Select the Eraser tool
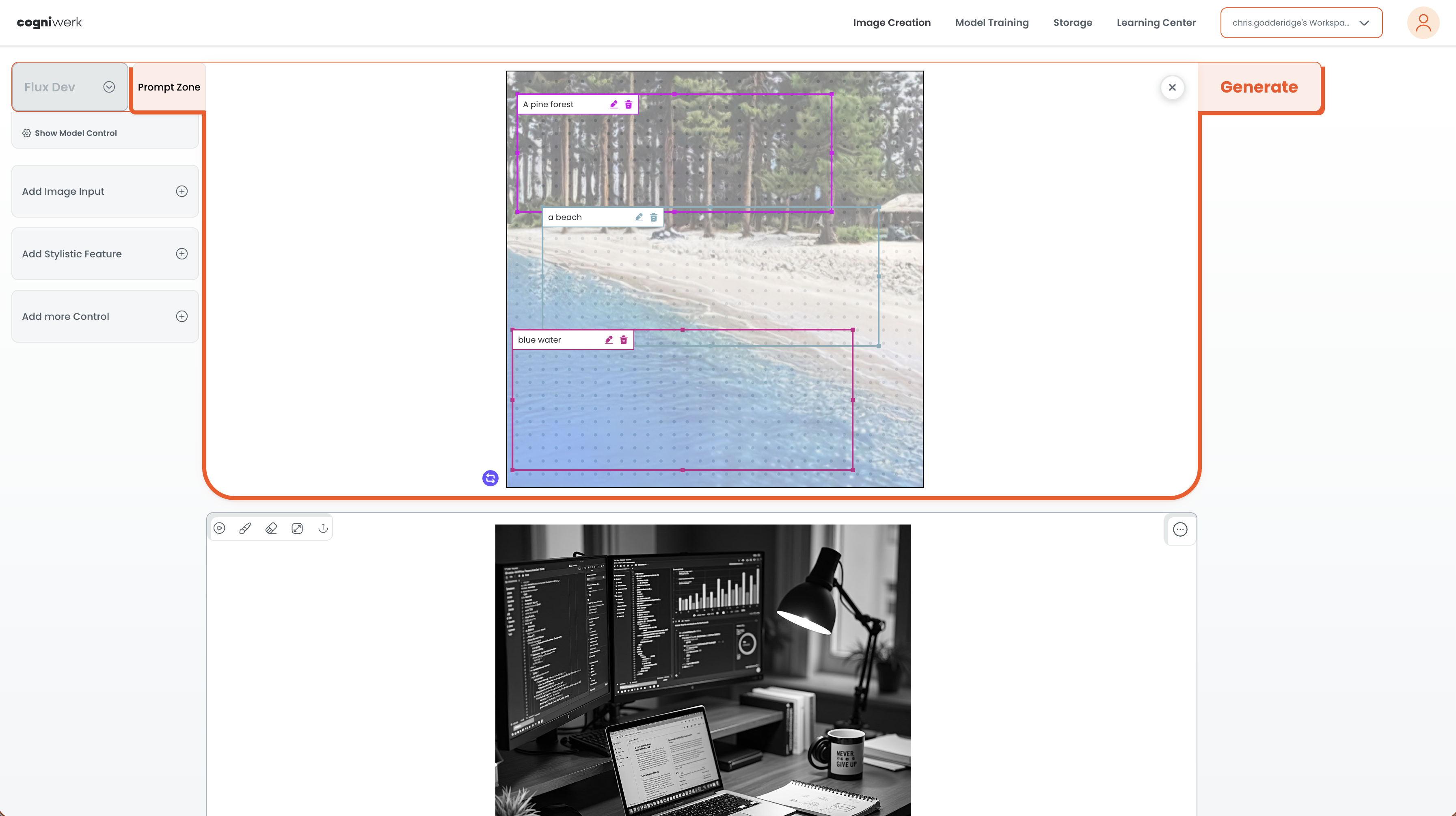This screenshot has height=816, width=1456. (x=271, y=528)
